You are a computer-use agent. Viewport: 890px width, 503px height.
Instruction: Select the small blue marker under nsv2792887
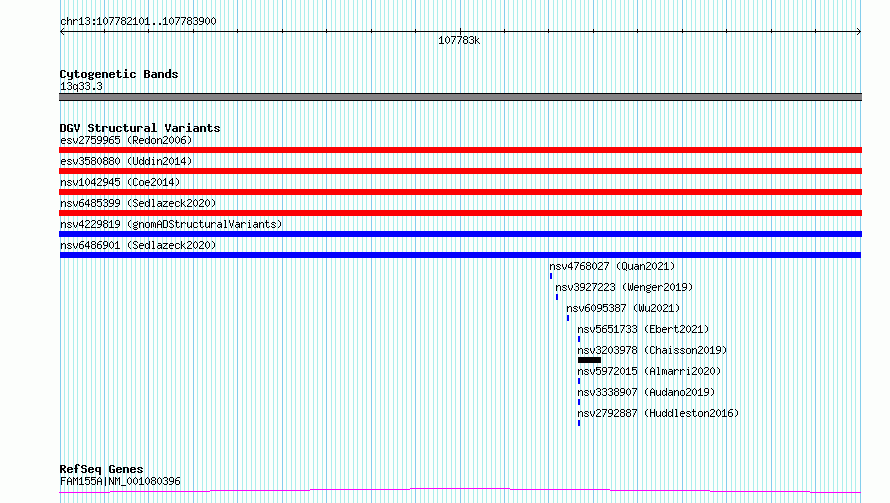tap(579, 423)
